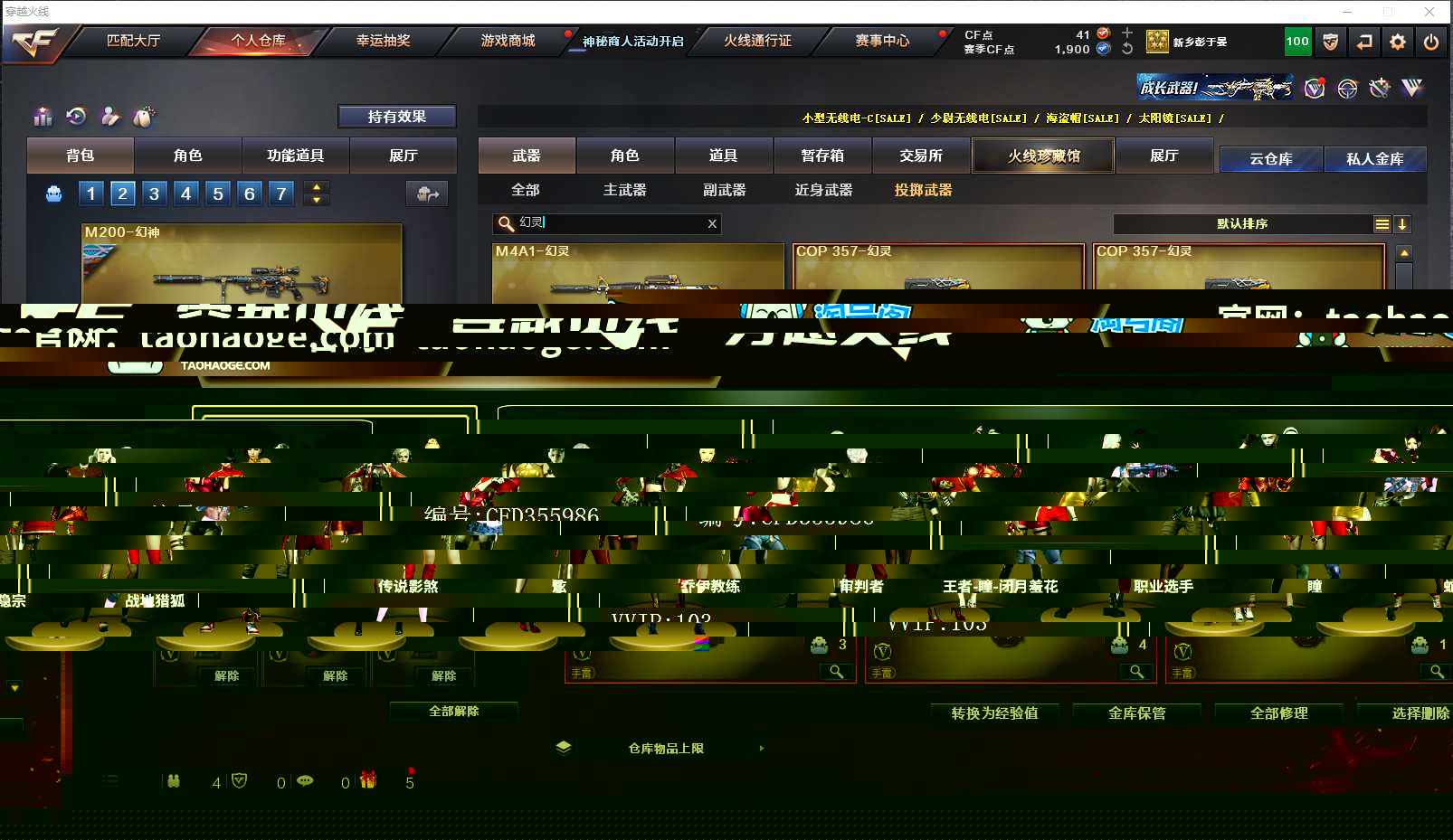Click the CF logo at top left
The image size is (1453, 840).
click(33, 42)
